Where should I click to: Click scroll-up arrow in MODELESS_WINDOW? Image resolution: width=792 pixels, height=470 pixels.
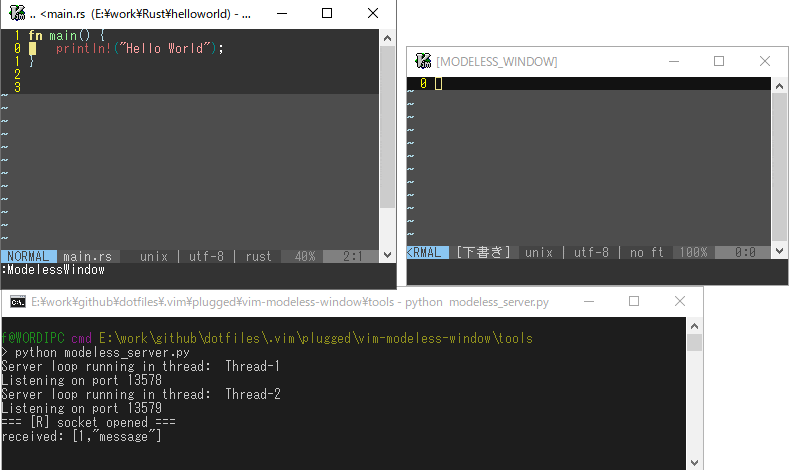click(x=779, y=86)
